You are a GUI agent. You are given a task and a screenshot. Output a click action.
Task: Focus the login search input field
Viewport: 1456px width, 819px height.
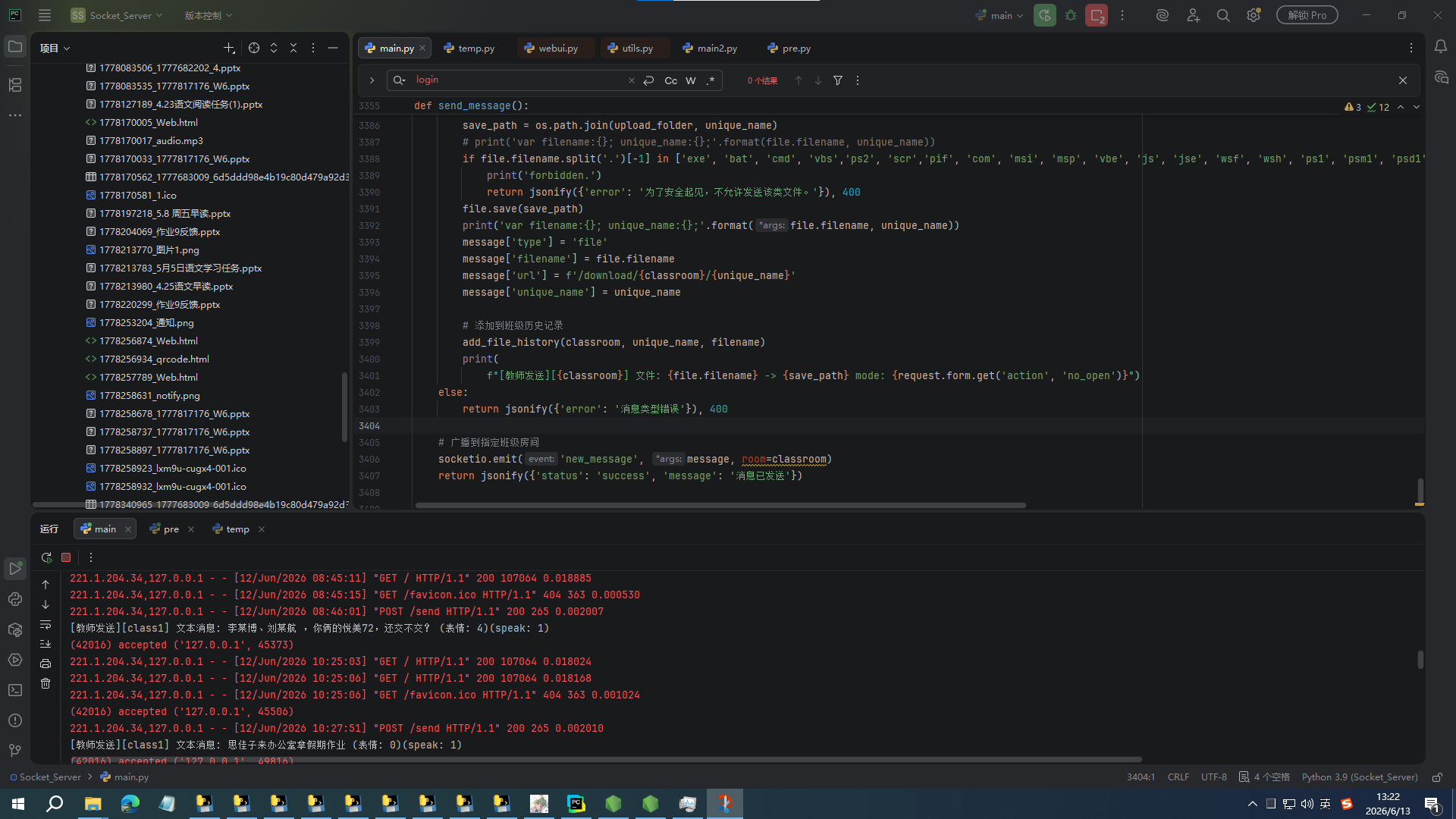pyautogui.click(x=519, y=80)
